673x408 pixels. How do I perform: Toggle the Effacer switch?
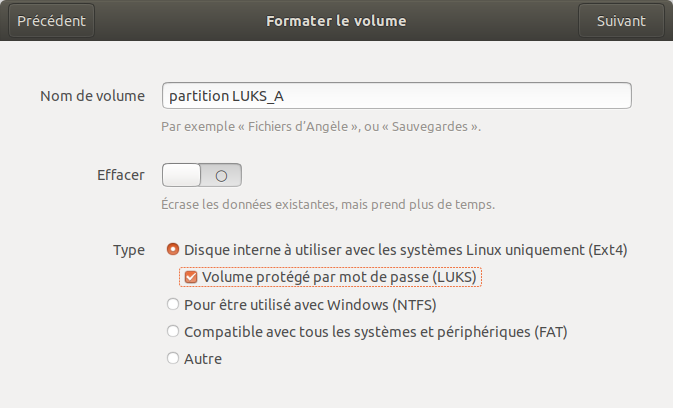pyautogui.click(x=201, y=175)
